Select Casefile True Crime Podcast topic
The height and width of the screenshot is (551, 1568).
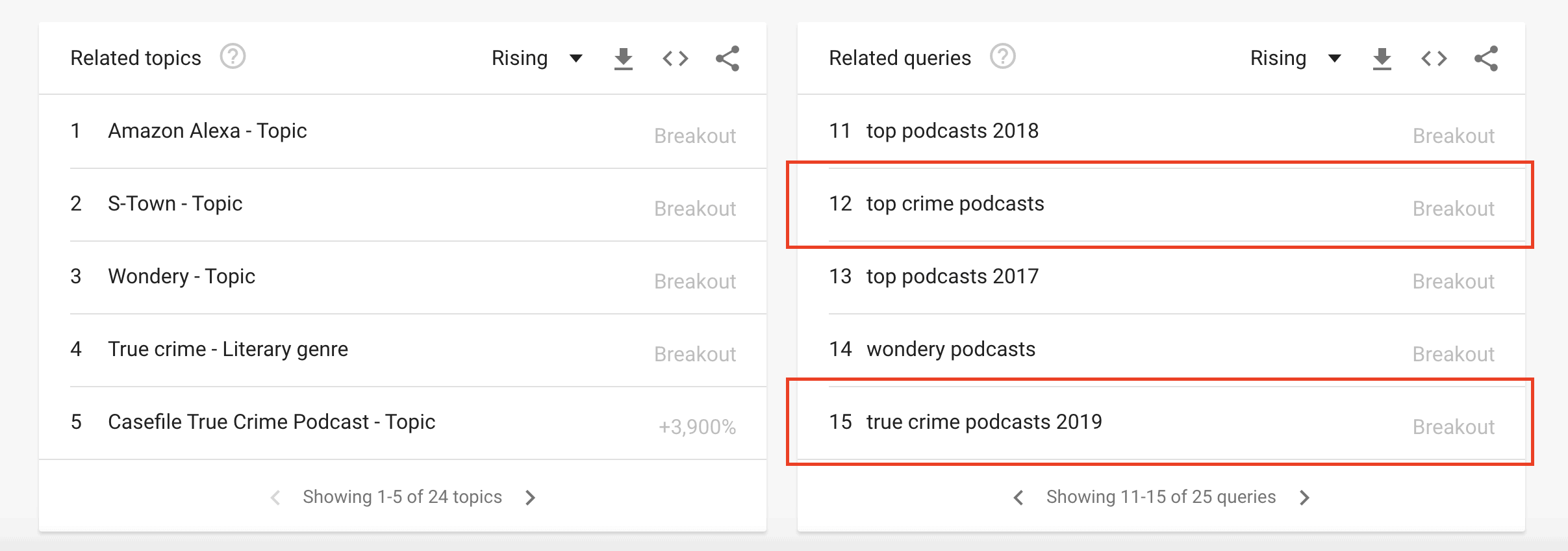(403, 423)
